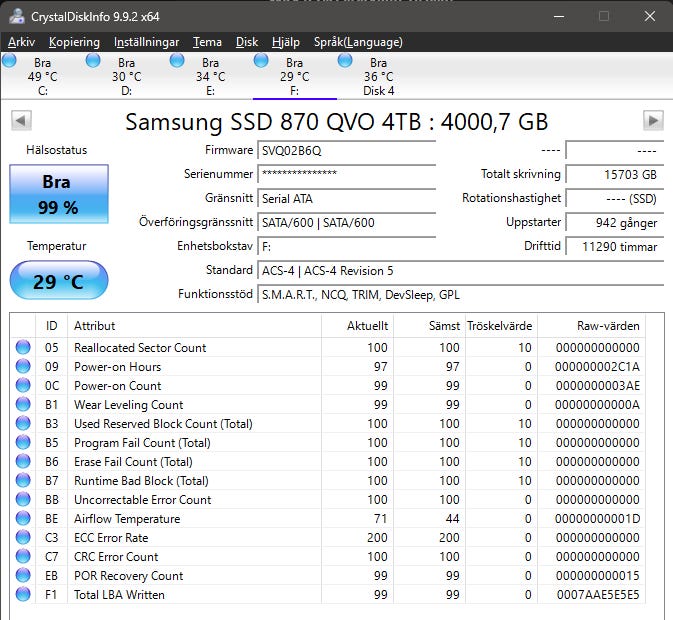This screenshot has height=620, width=673.
Task: Click status orb of ECC Error Rate row
Action: (23, 537)
